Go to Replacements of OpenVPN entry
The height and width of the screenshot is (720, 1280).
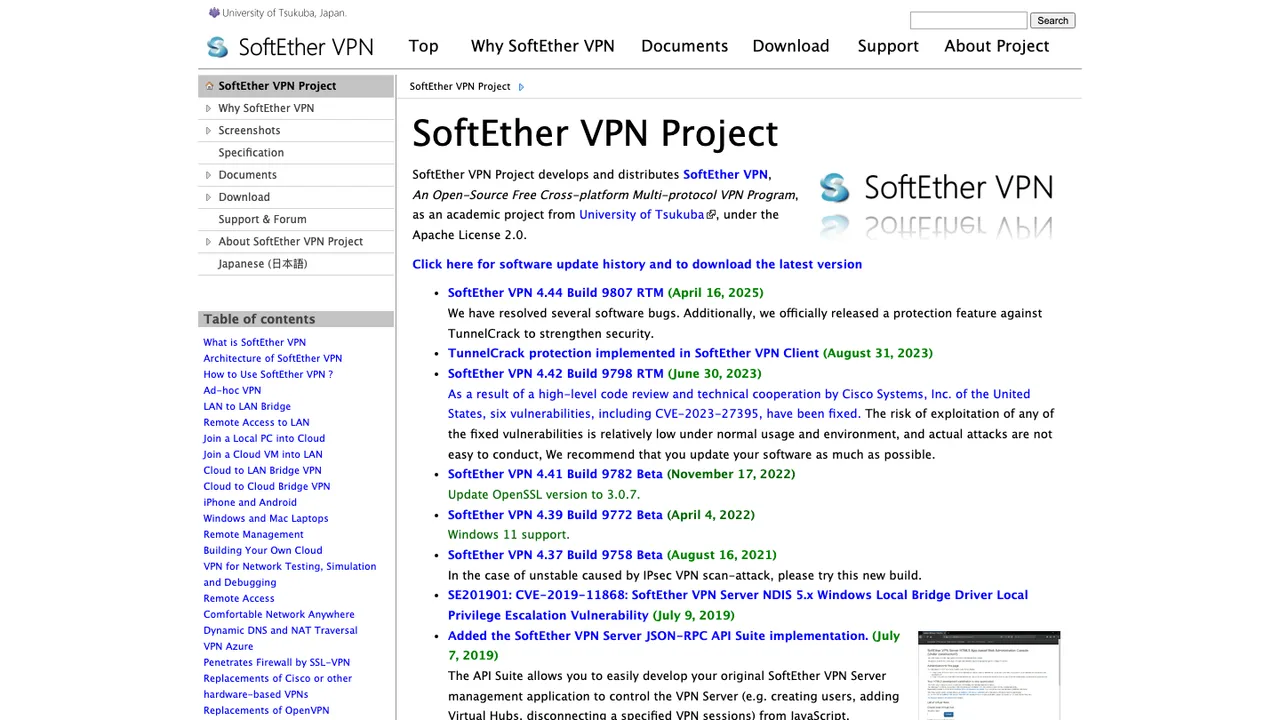click(x=266, y=710)
